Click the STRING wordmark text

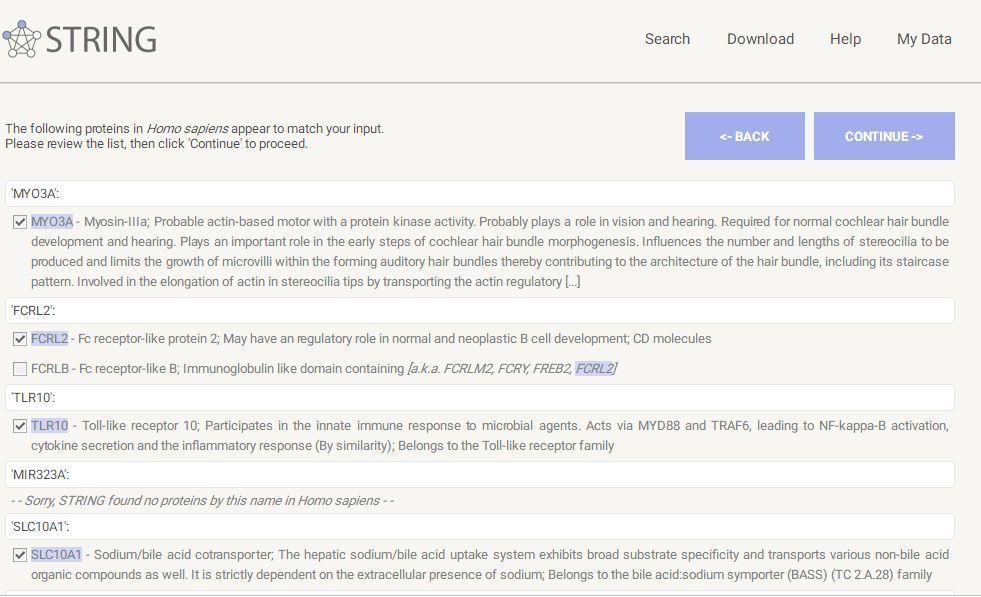click(x=101, y=39)
